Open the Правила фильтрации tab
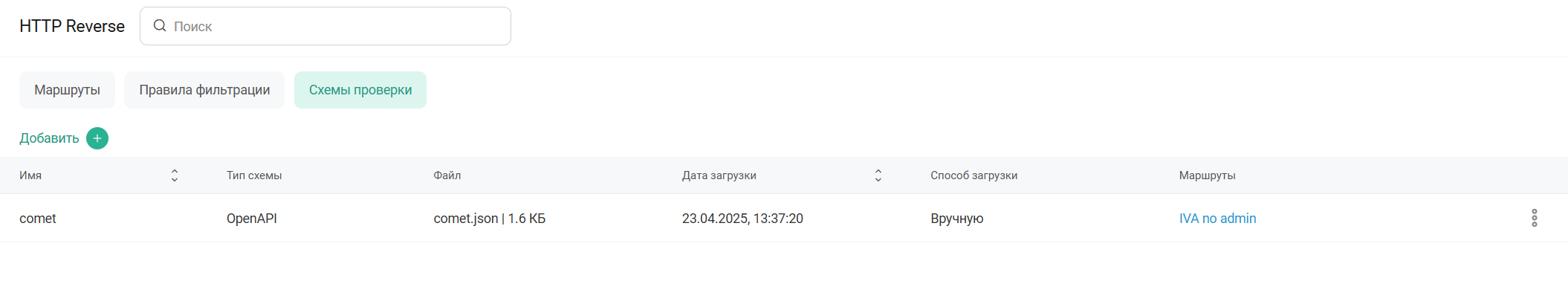The width and height of the screenshot is (1568, 284). (x=204, y=90)
